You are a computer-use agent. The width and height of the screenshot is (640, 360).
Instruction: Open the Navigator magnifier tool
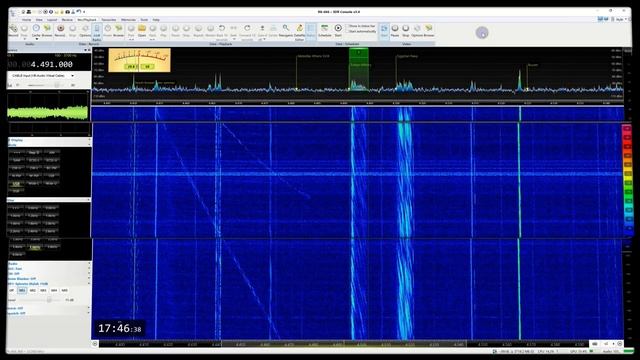click(x=286, y=31)
